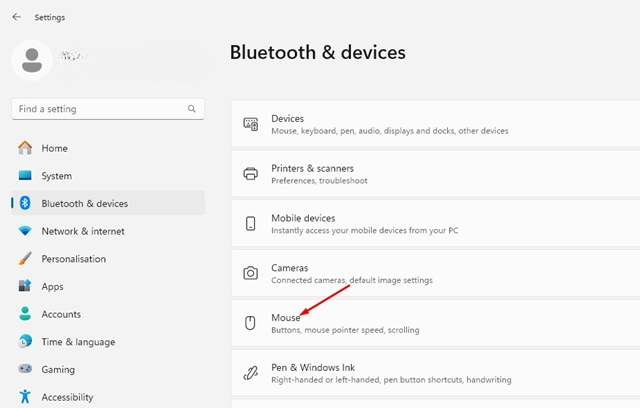The image size is (640, 408).
Task: Open Pen & Windows Ink title
Action: [x=313, y=368]
